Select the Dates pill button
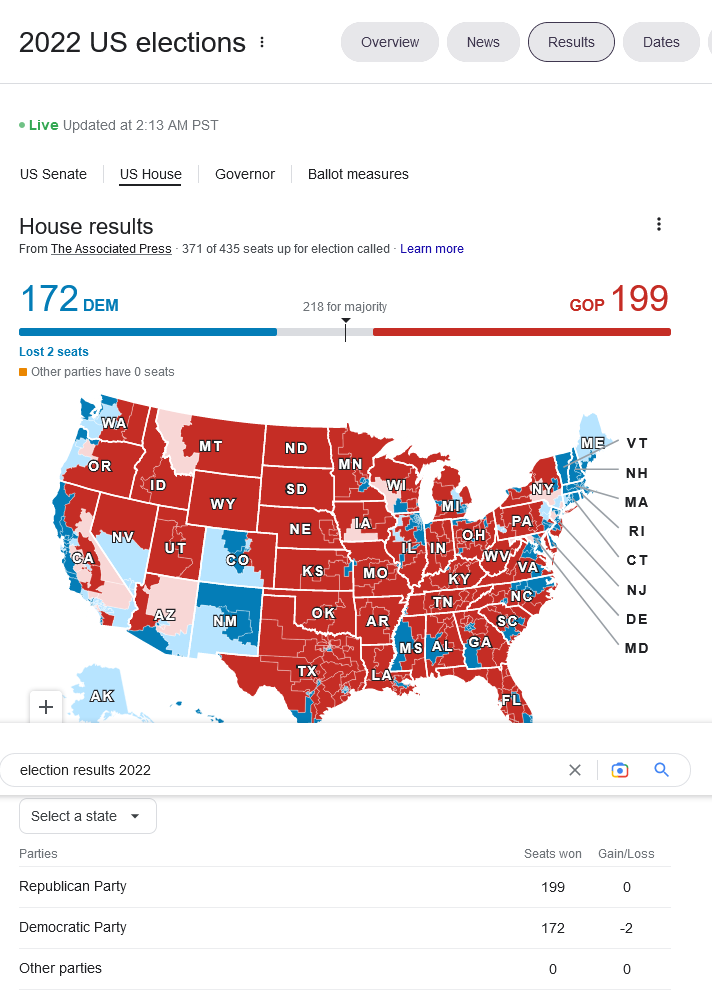 coord(661,42)
